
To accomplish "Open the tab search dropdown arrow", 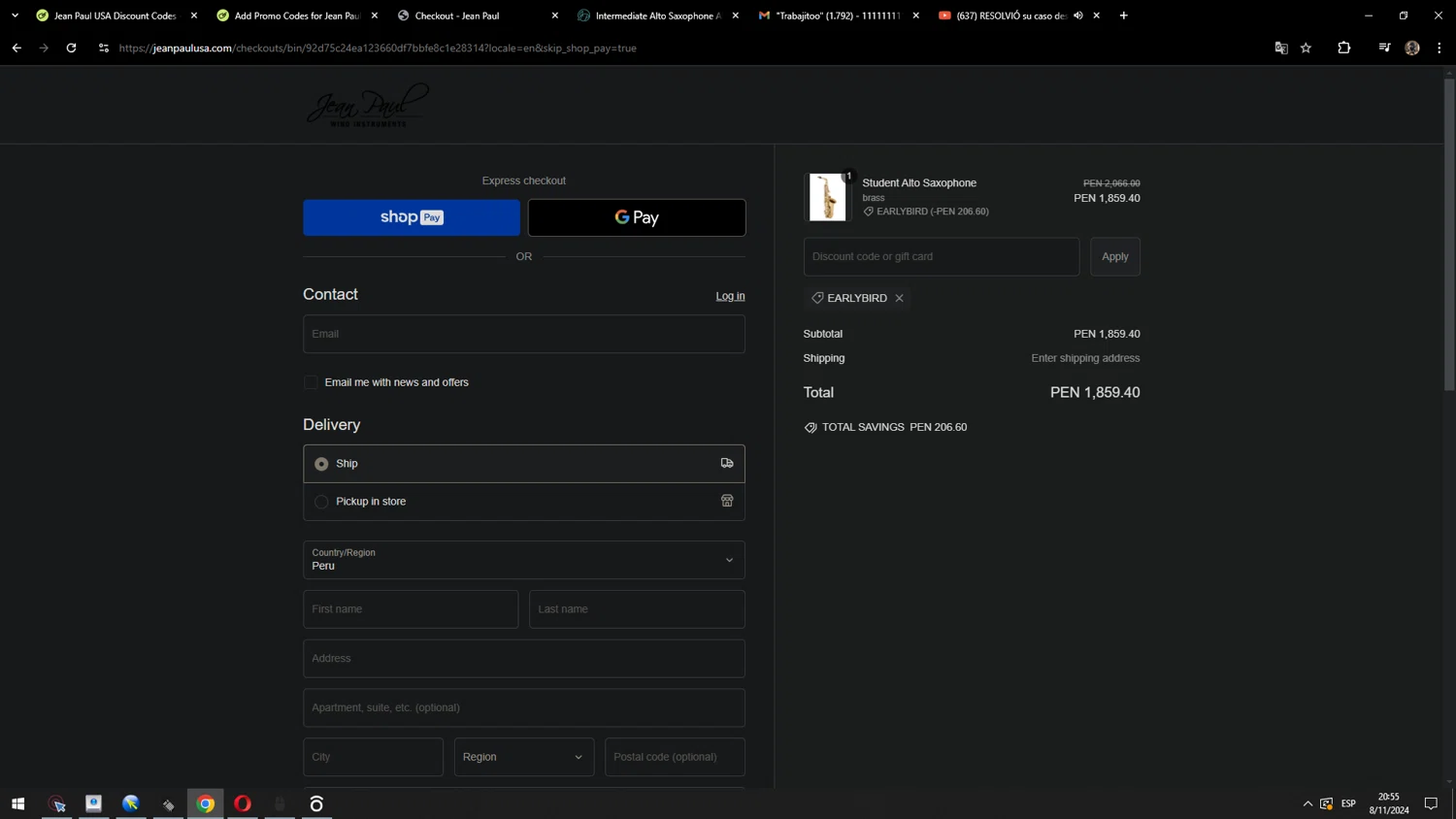I will click(15, 16).
